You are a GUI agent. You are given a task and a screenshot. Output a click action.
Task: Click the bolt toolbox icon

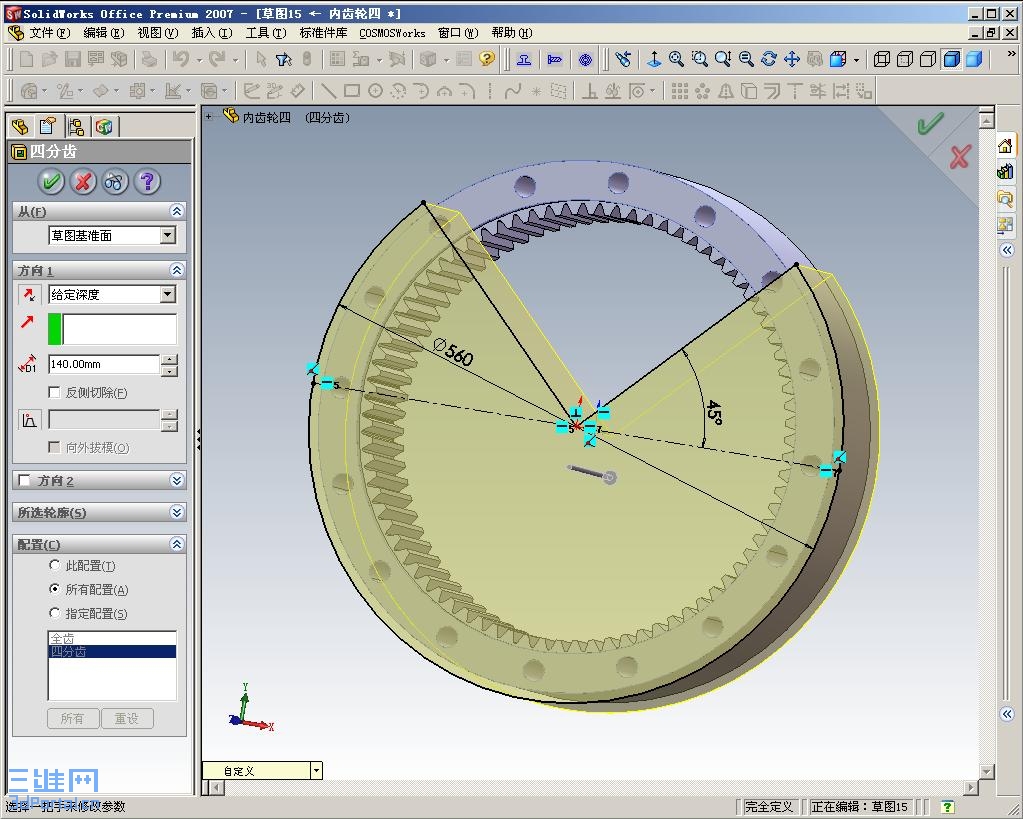point(555,60)
